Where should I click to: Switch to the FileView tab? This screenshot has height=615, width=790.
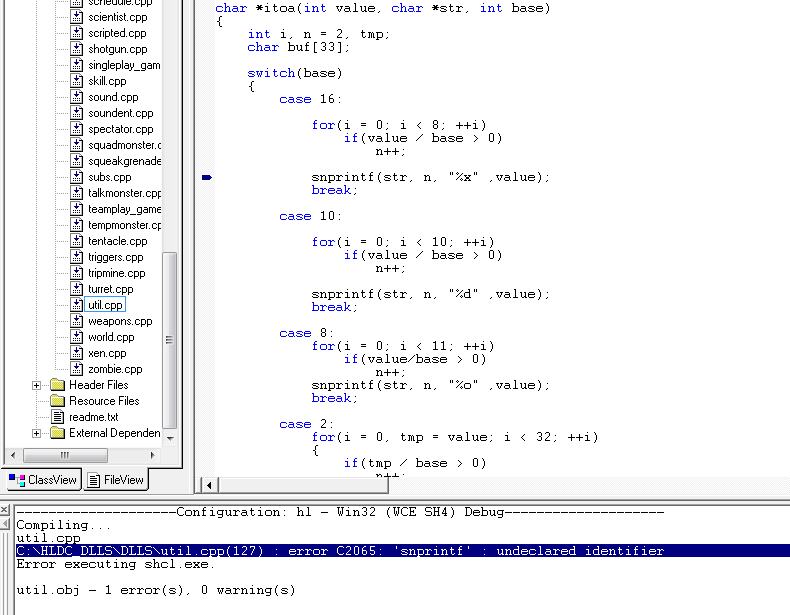[115, 481]
